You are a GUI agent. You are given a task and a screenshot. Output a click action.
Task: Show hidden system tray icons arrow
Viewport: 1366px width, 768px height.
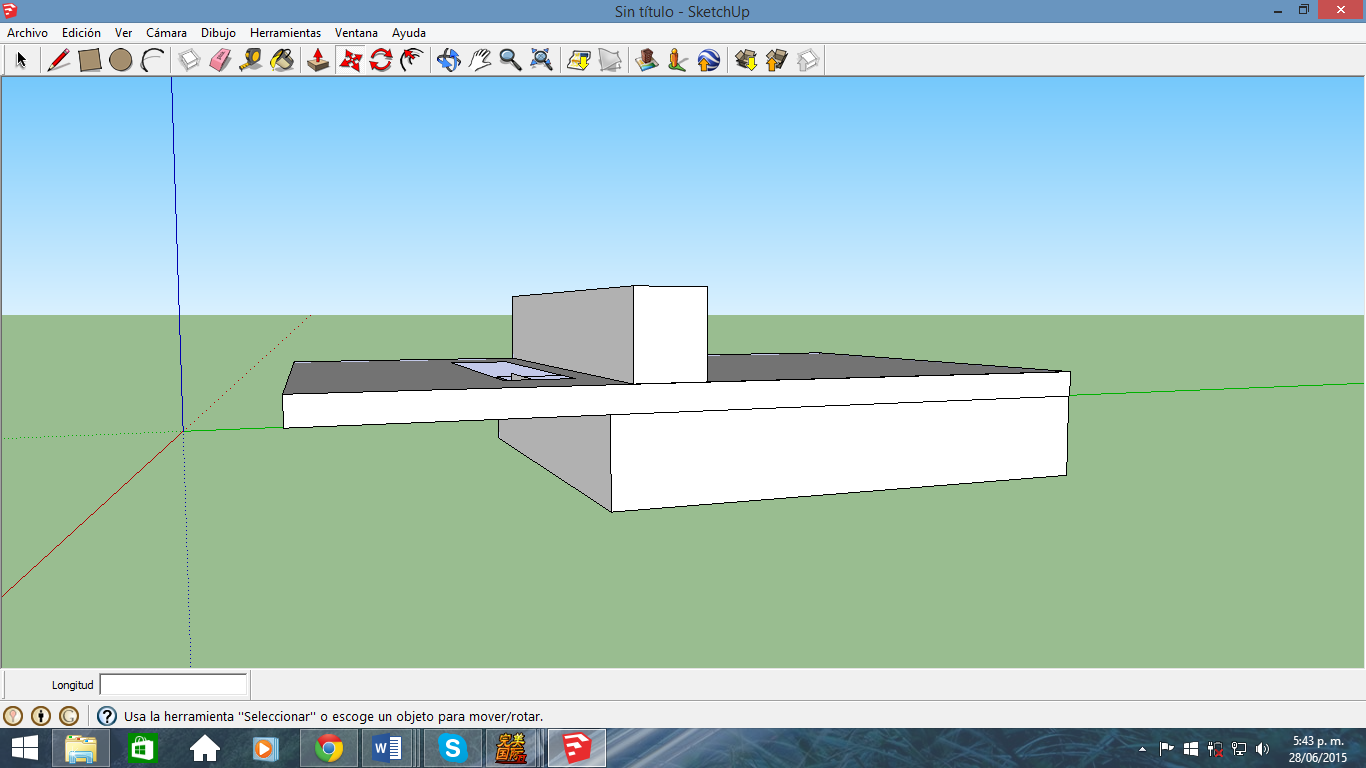coord(1143,748)
